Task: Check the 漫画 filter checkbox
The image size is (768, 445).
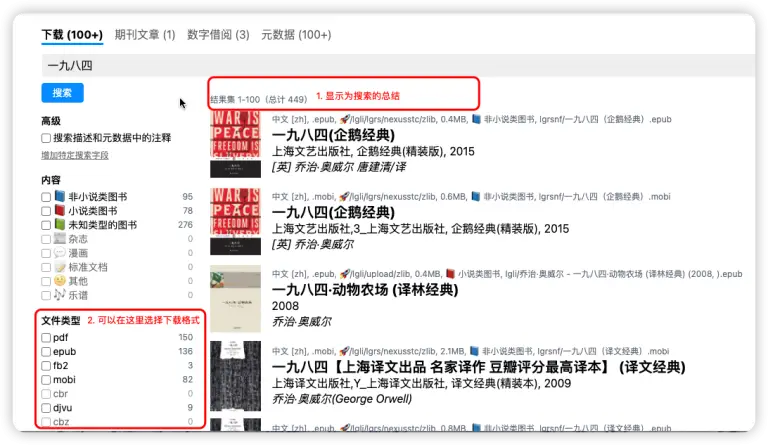Action: [46, 253]
